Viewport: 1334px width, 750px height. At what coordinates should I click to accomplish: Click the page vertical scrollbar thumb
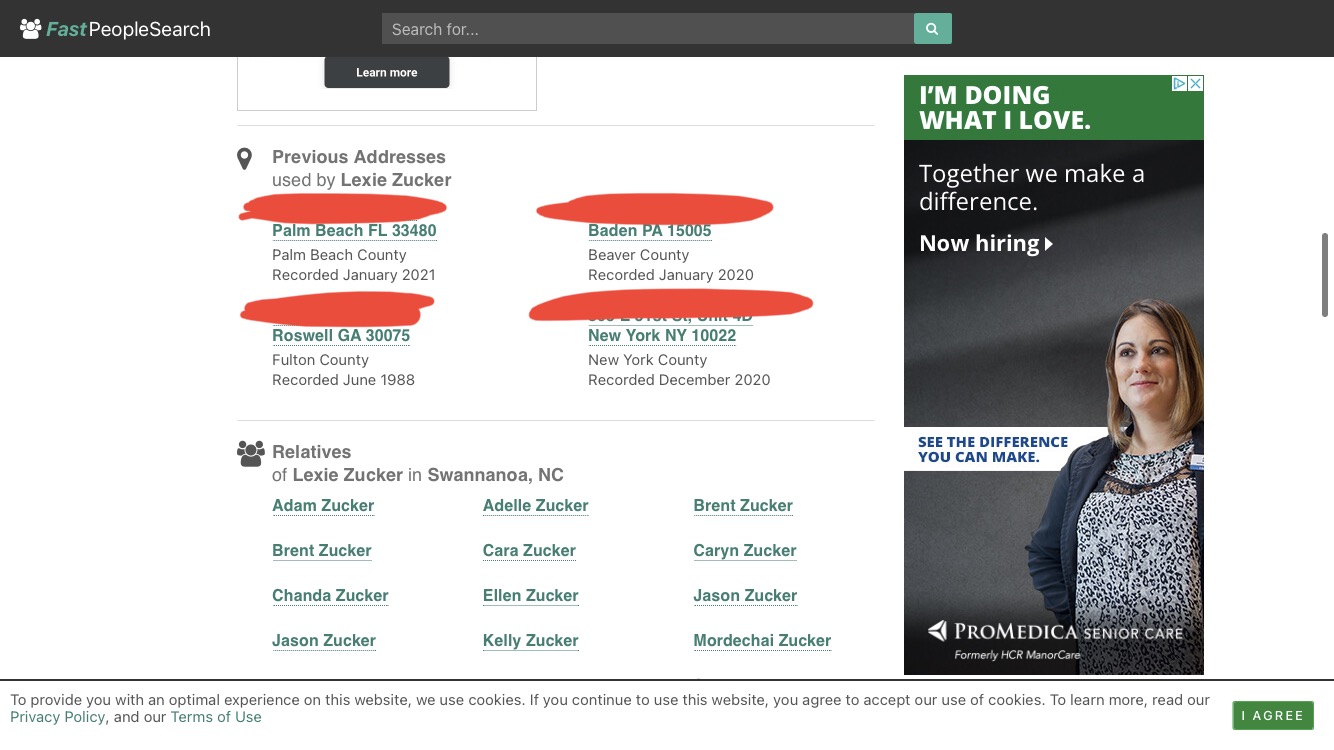click(x=1325, y=275)
